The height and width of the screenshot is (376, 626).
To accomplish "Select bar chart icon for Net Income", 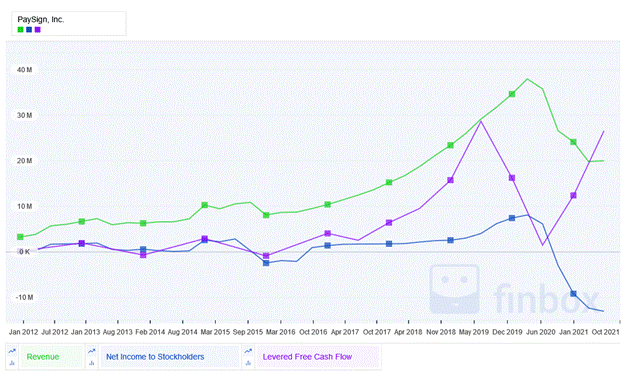I will pos(92,362).
